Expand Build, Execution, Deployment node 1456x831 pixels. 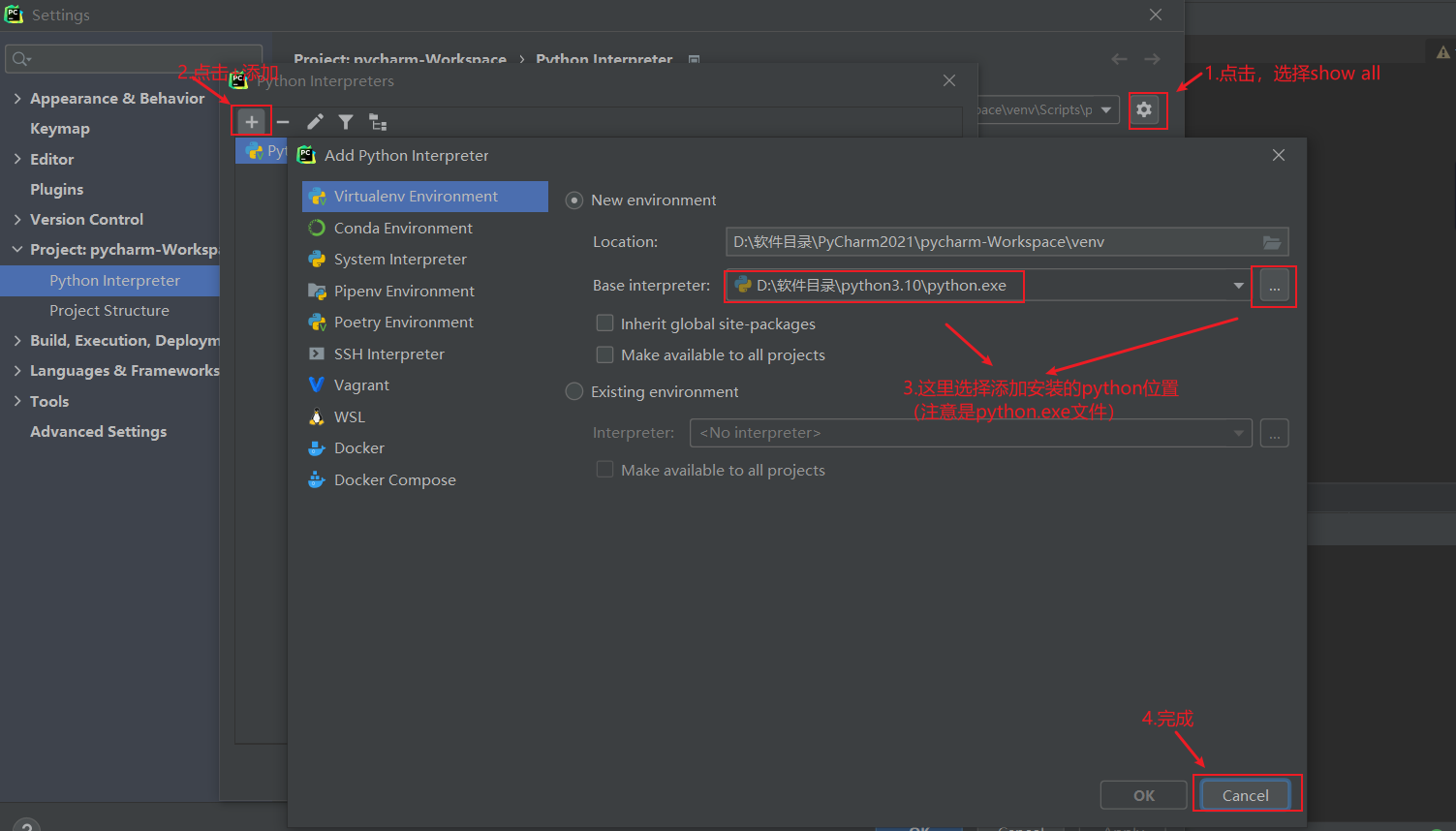17,341
